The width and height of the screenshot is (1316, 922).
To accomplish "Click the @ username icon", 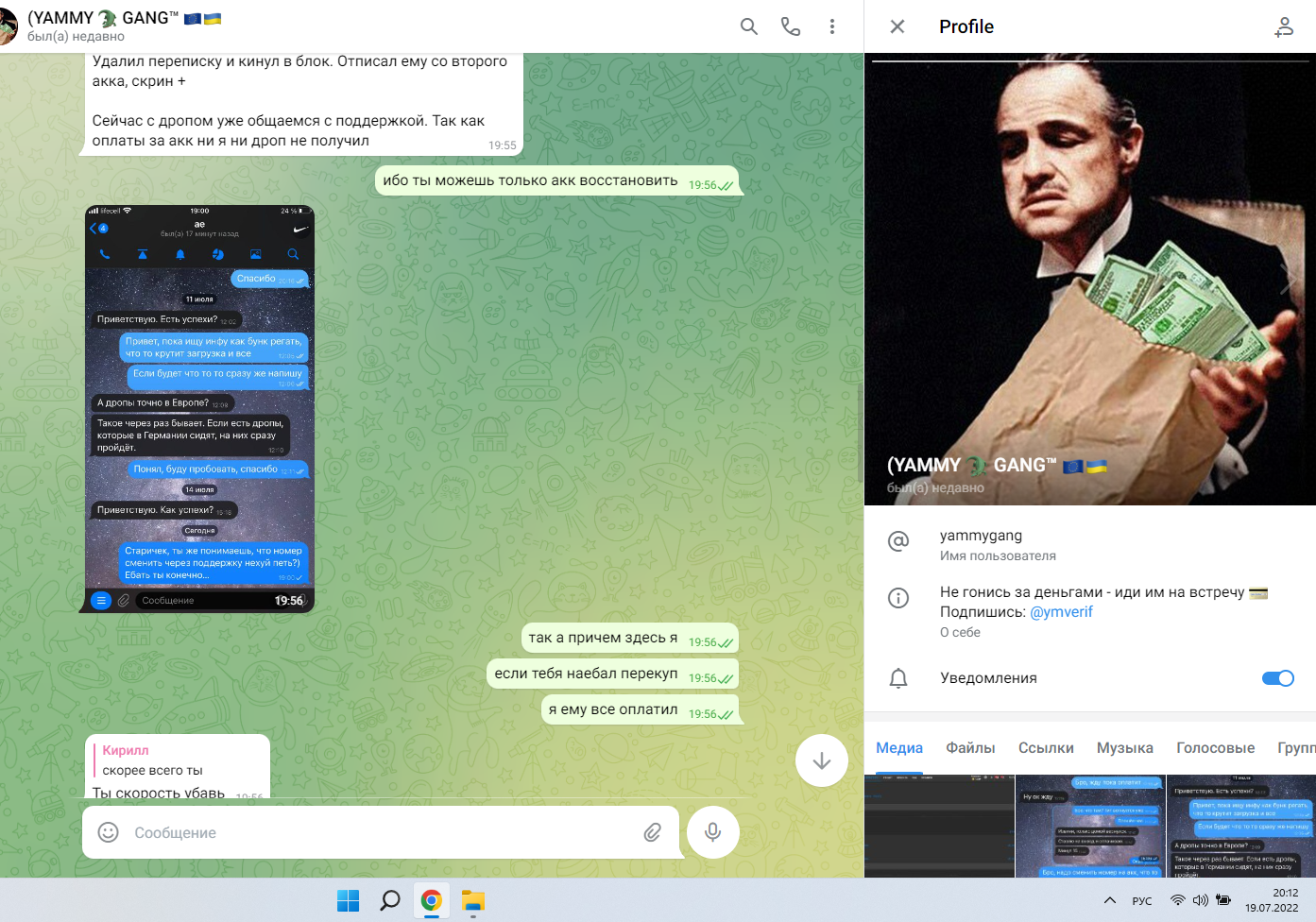I will [898, 540].
